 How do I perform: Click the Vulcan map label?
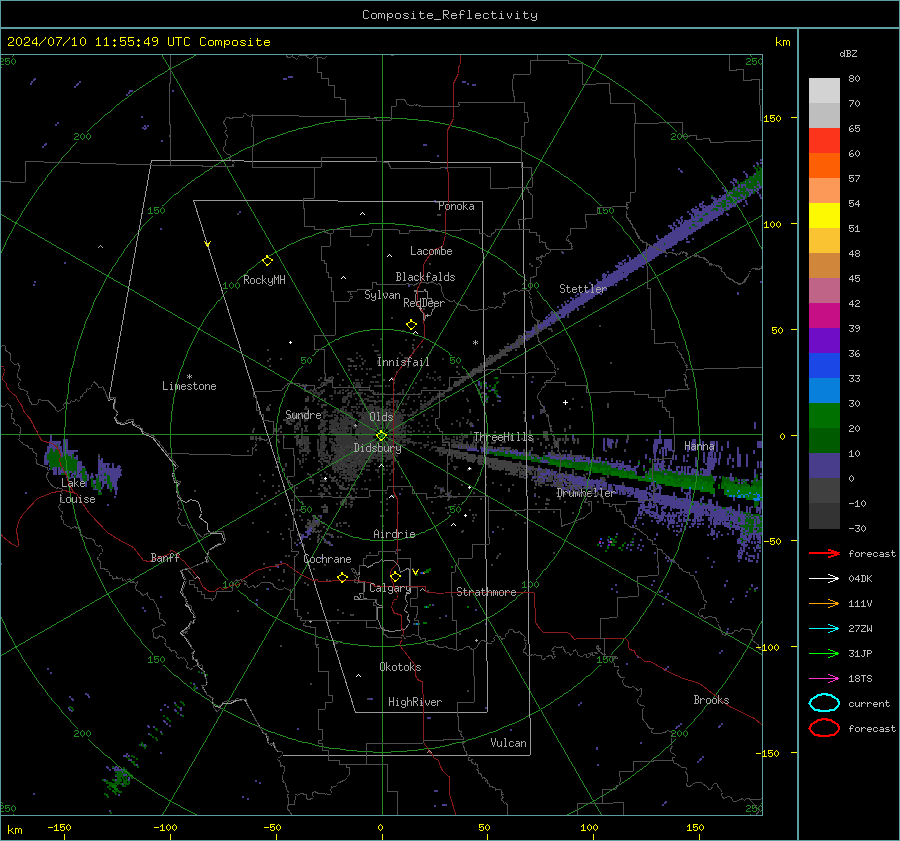[508, 743]
